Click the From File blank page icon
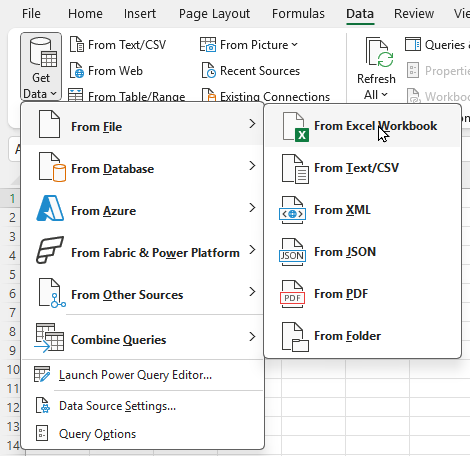 tap(49, 124)
